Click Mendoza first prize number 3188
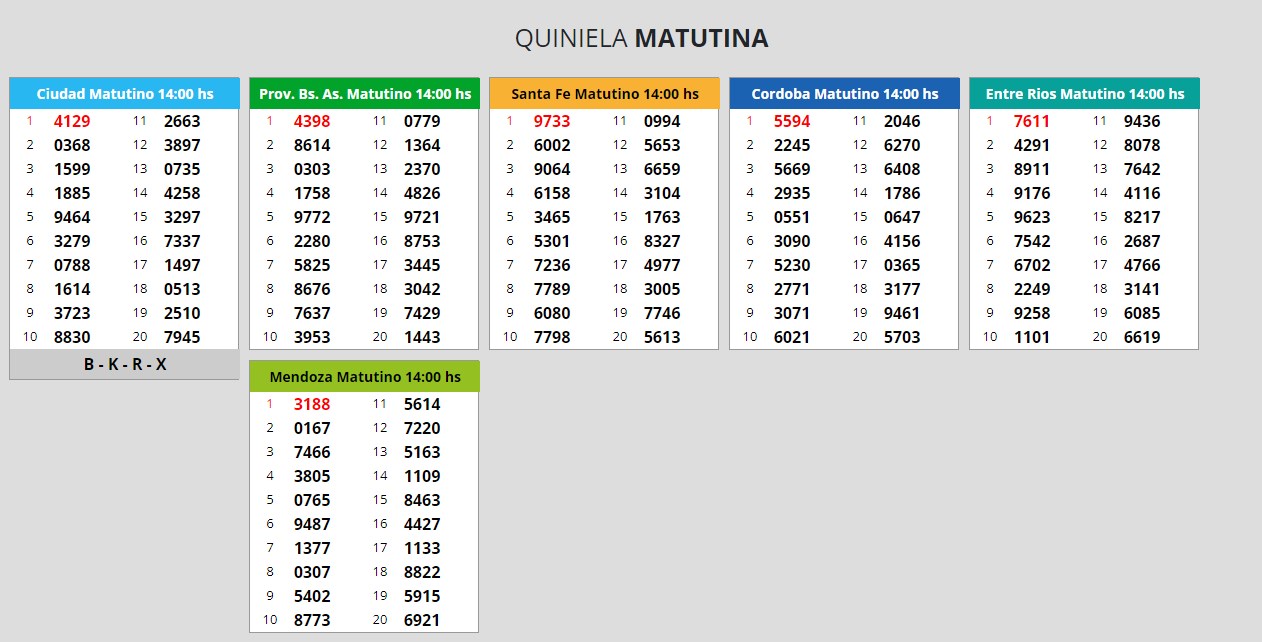The height and width of the screenshot is (642, 1262). coord(312,404)
